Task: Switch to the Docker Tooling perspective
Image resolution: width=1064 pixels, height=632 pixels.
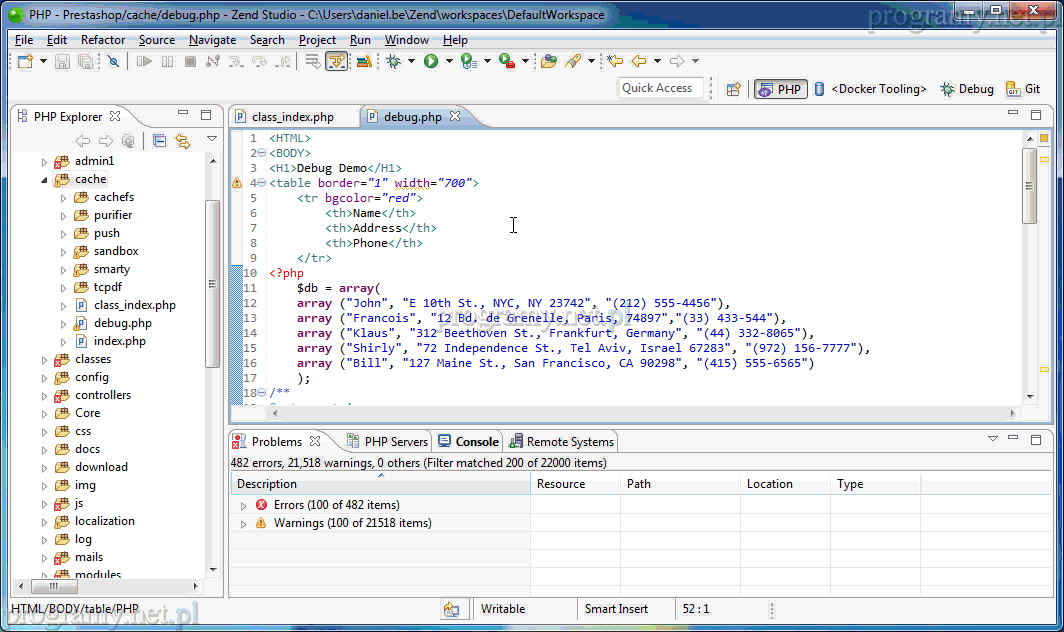Action: [x=870, y=89]
